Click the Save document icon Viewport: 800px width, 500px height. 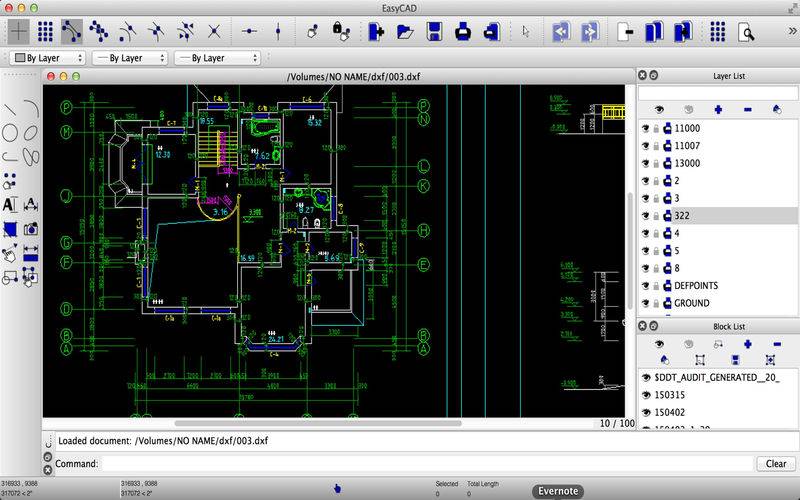[434, 31]
